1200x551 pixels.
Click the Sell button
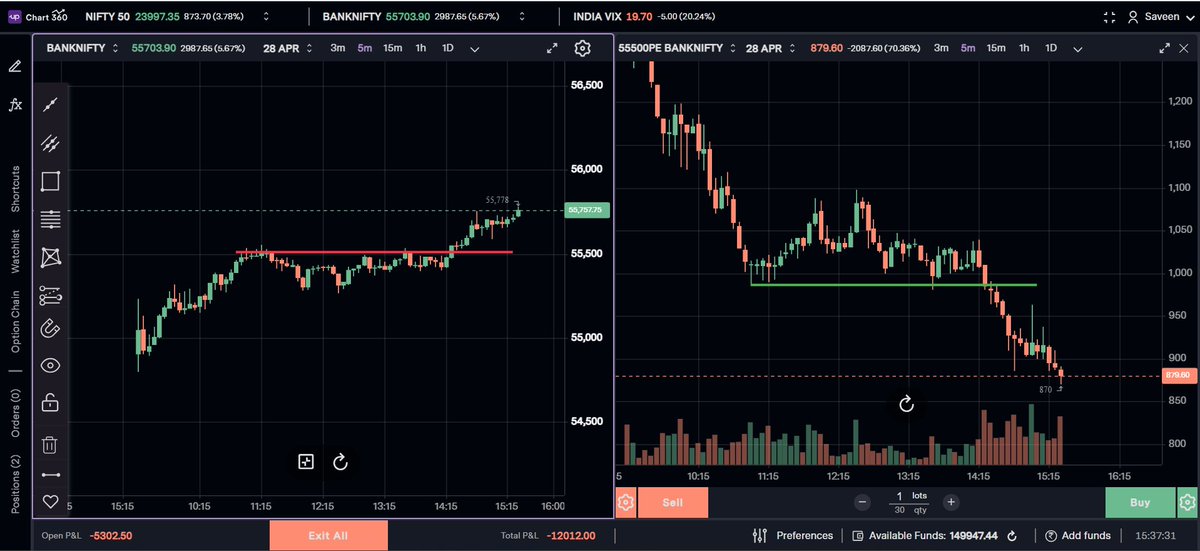[x=673, y=502]
